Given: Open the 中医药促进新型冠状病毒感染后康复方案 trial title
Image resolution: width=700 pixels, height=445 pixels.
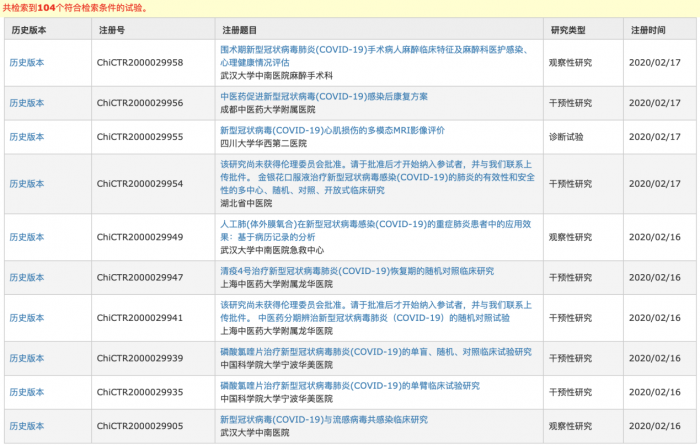Looking at the screenshot, I should click(x=323, y=96).
